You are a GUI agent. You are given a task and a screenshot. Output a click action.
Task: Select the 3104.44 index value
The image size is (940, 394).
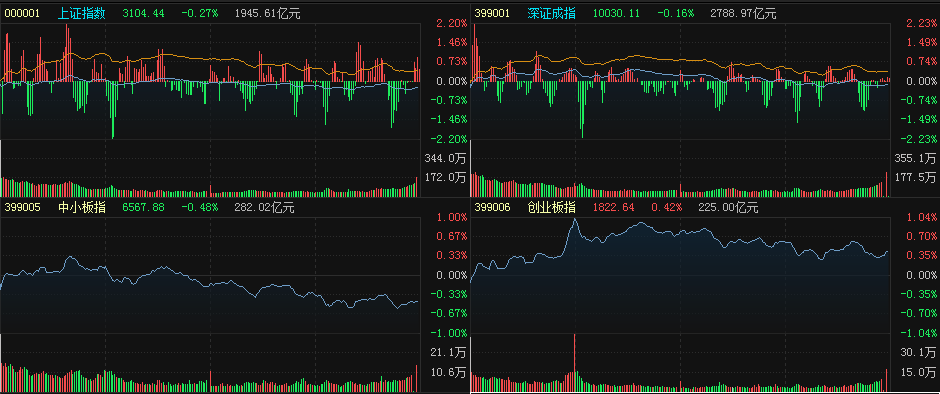pyautogui.click(x=143, y=14)
